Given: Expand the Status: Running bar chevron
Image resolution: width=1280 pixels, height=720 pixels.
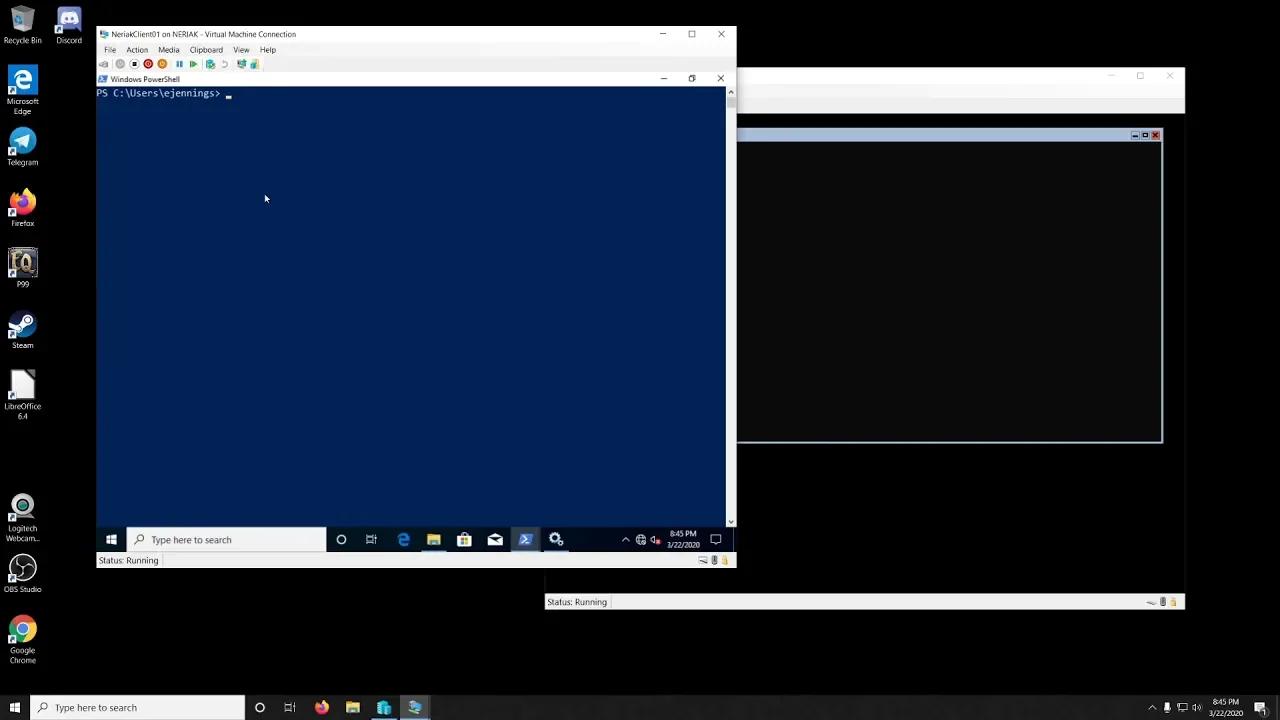Looking at the screenshot, I should (x=703, y=560).
